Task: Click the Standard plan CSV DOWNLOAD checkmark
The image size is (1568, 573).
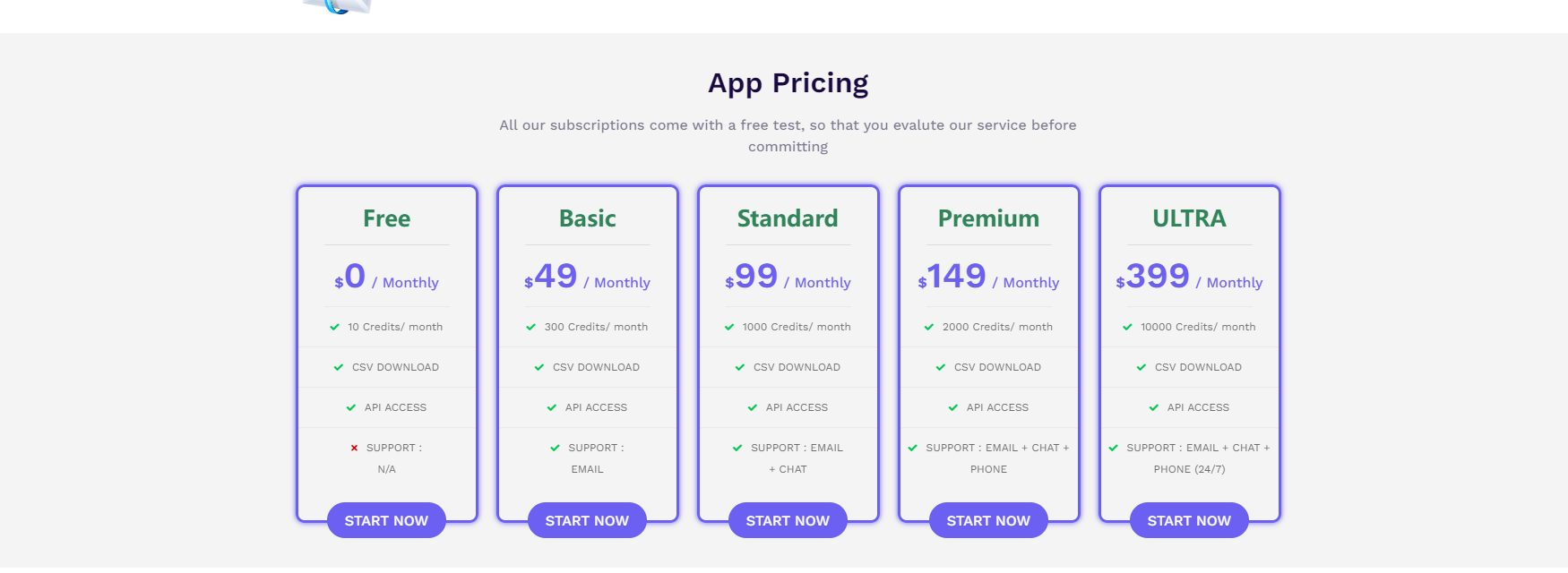Action: 740,367
